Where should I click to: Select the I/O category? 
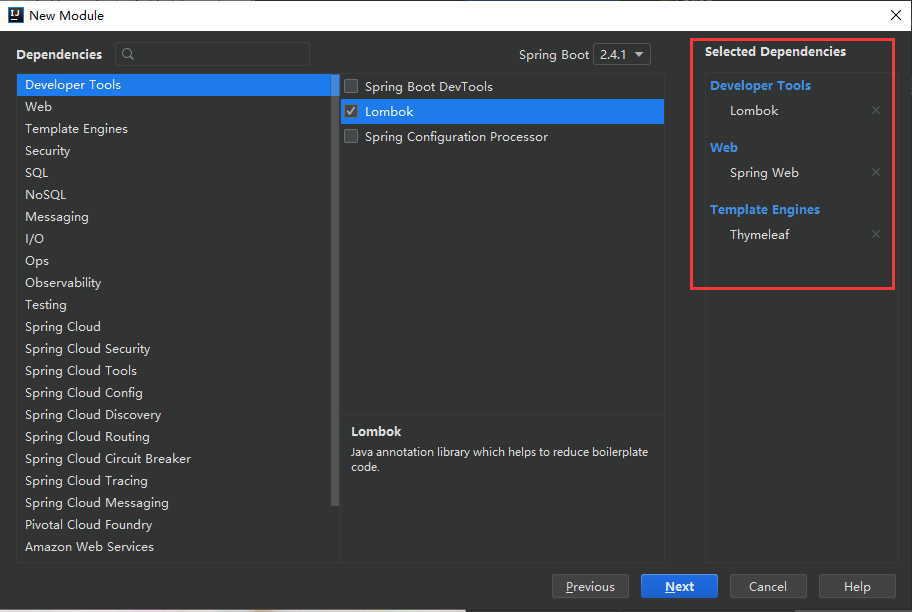173,239
